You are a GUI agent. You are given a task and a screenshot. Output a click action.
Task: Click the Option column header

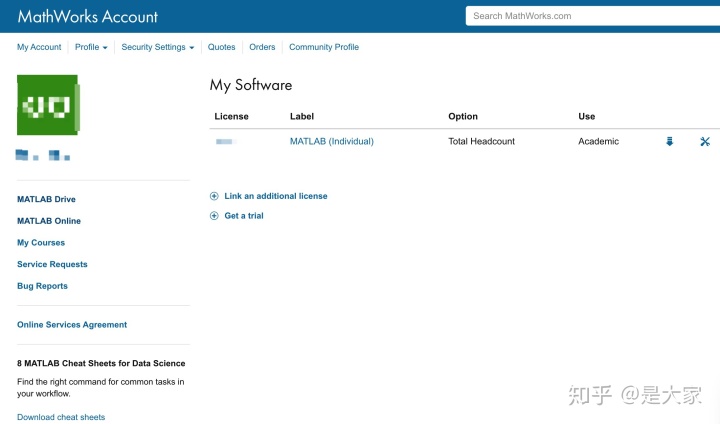coord(463,117)
